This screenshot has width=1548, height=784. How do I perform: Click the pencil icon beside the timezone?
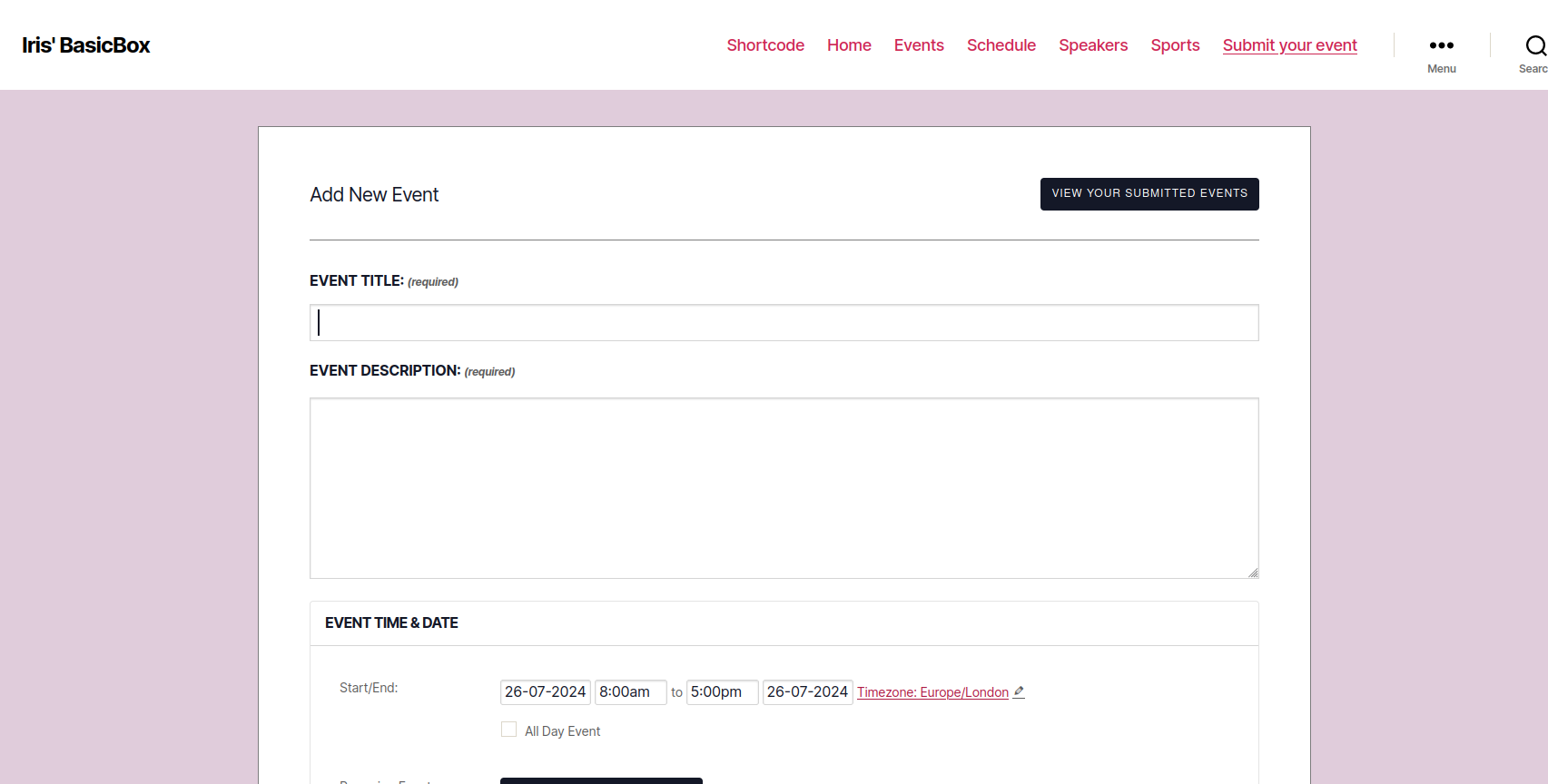(1019, 691)
